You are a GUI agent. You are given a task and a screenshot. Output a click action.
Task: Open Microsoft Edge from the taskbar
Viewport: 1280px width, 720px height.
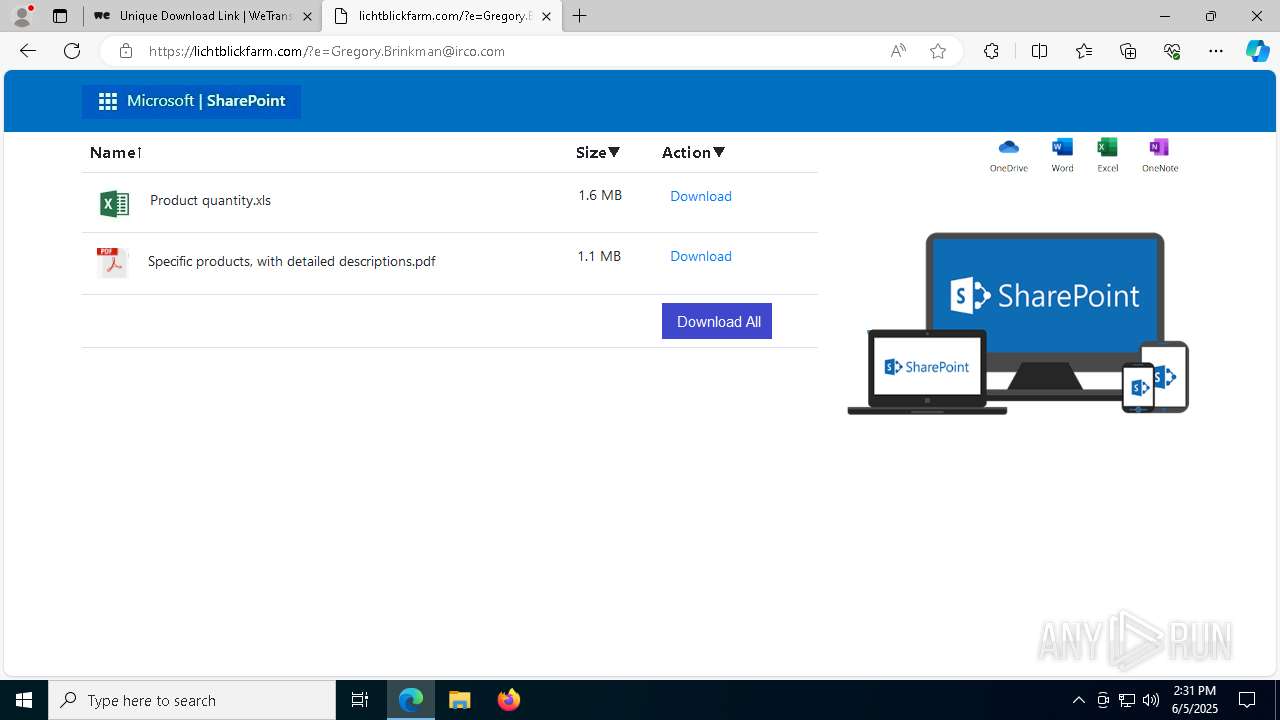[411, 700]
